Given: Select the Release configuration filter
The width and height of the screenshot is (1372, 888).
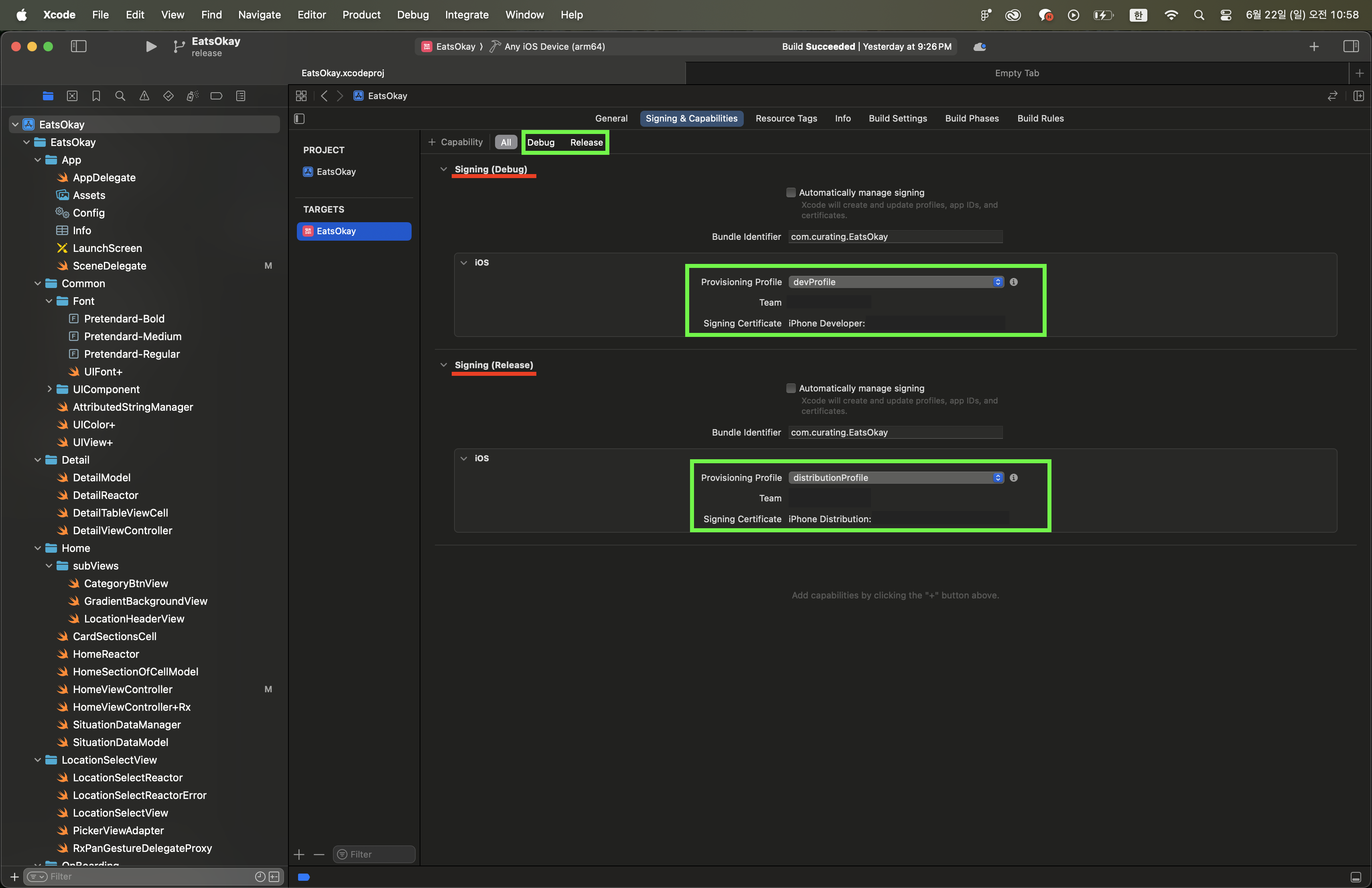Looking at the screenshot, I should [x=586, y=142].
